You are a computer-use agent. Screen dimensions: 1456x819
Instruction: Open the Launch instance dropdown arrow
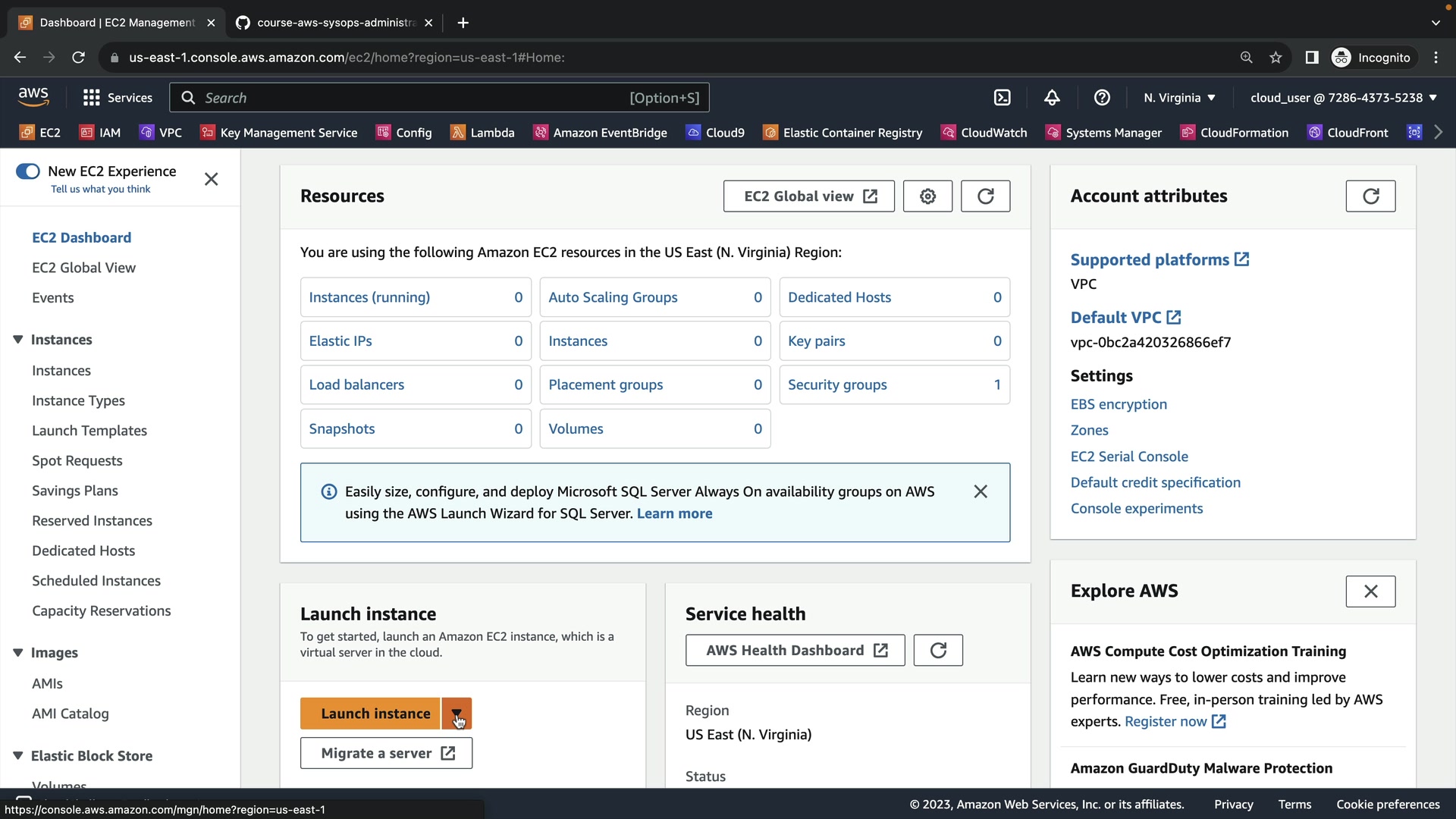point(457,714)
